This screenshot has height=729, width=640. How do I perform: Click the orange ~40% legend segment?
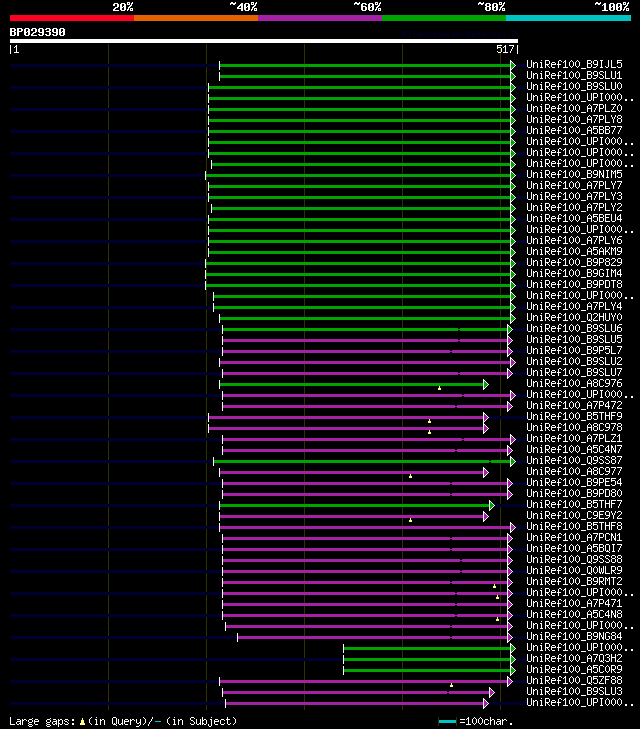point(196,18)
